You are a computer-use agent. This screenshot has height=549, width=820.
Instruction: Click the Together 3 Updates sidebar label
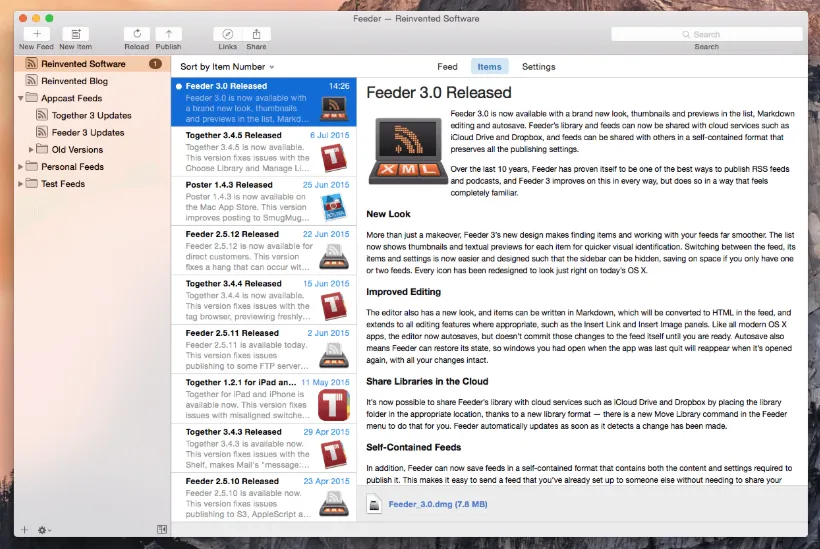click(x=92, y=115)
